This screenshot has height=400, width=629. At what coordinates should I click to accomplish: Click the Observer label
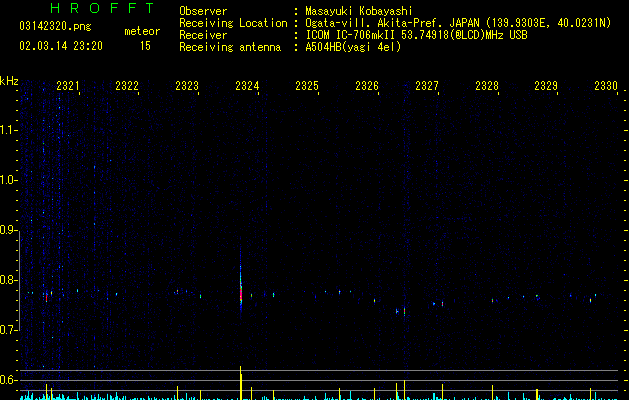203,11
